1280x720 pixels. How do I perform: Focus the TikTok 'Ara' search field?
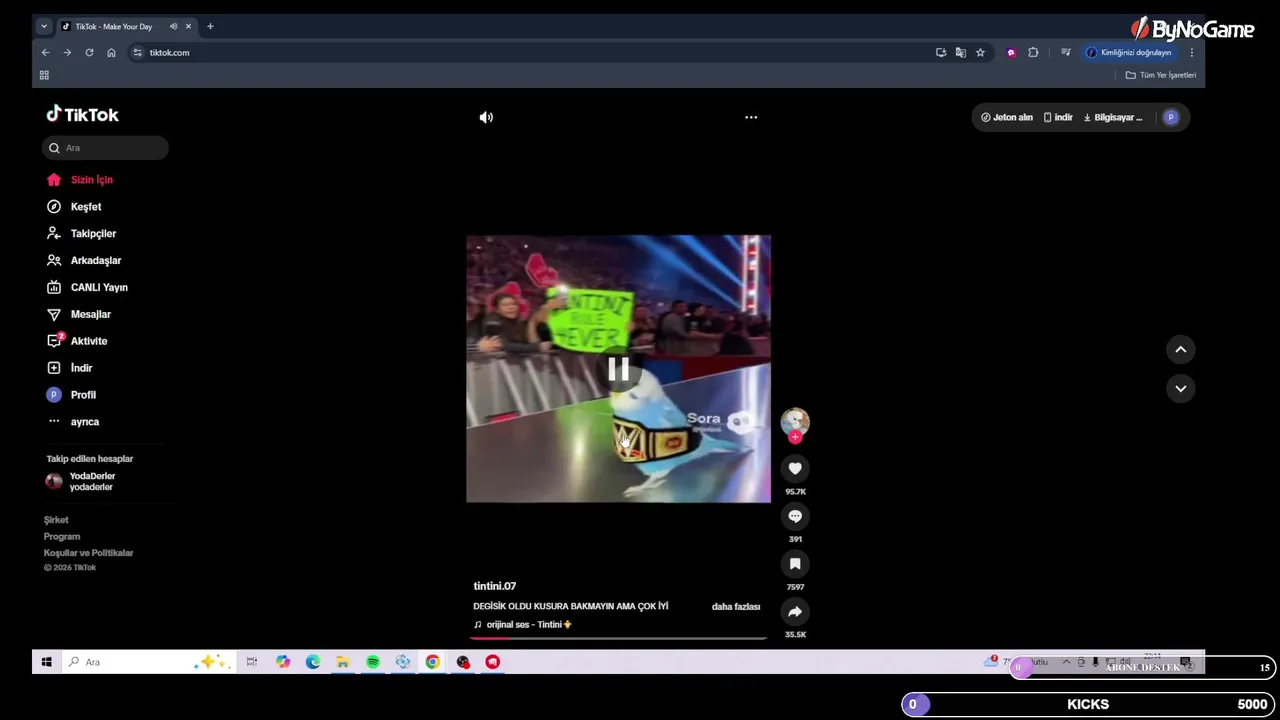point(105,148)
